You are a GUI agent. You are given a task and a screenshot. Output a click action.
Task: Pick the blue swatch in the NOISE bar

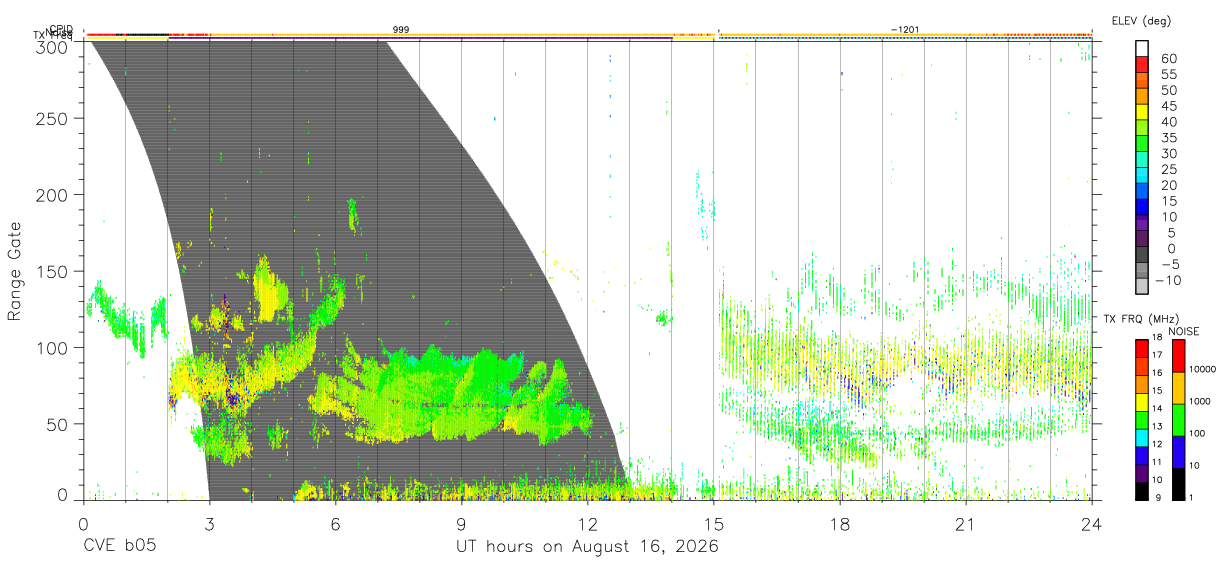pyautogui.click(x=1178, y=452)
